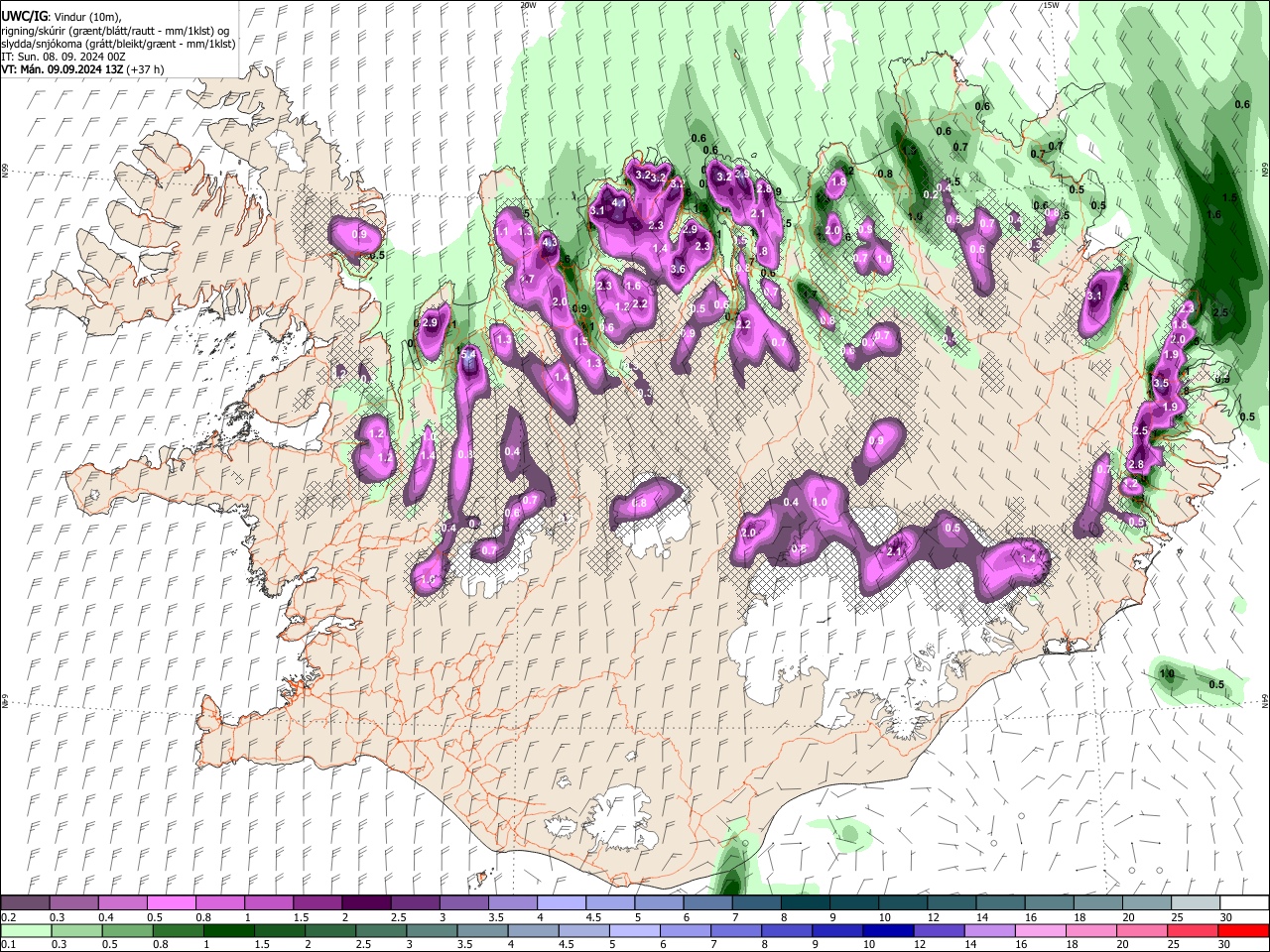Click the 'UWC/IG: Vindur (10m)' title text
Viewport: 1270px width, 952px height.
click(x=62, y=17)
